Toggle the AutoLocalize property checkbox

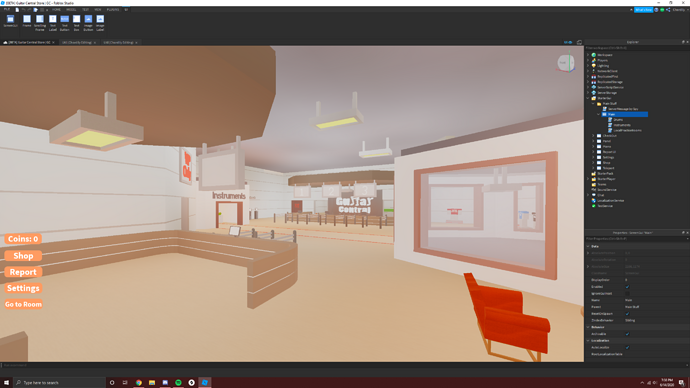[628, 348]
